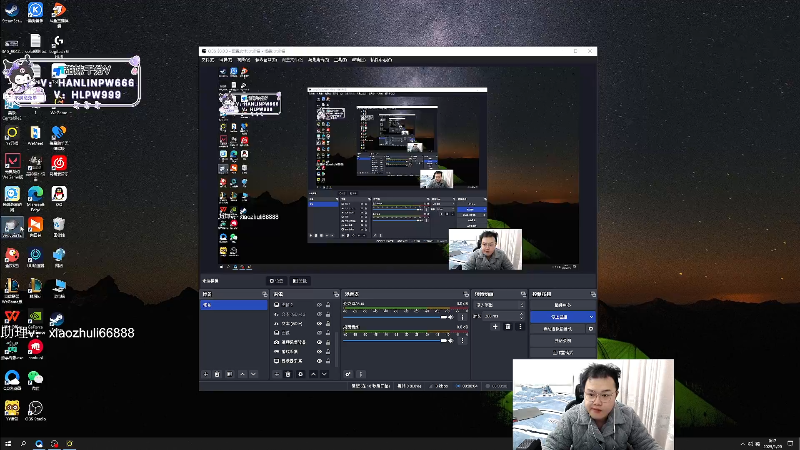This screenshot has height=450, width=800.
Task: Mute the first Audio Mixer channel speaker icon
Action: coord(451,317)
